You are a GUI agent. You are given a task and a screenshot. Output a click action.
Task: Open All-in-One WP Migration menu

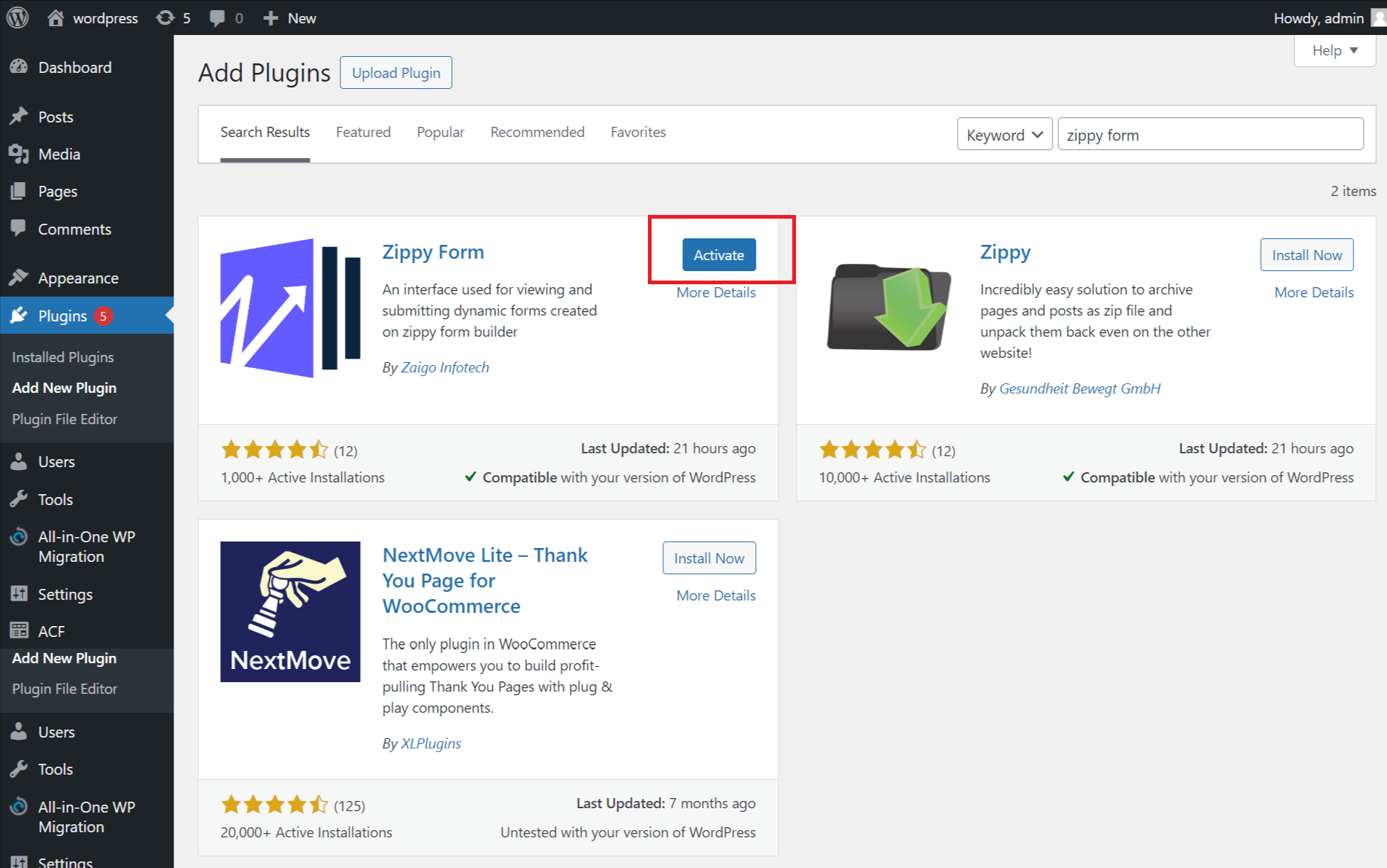click(x=86, y=546)
